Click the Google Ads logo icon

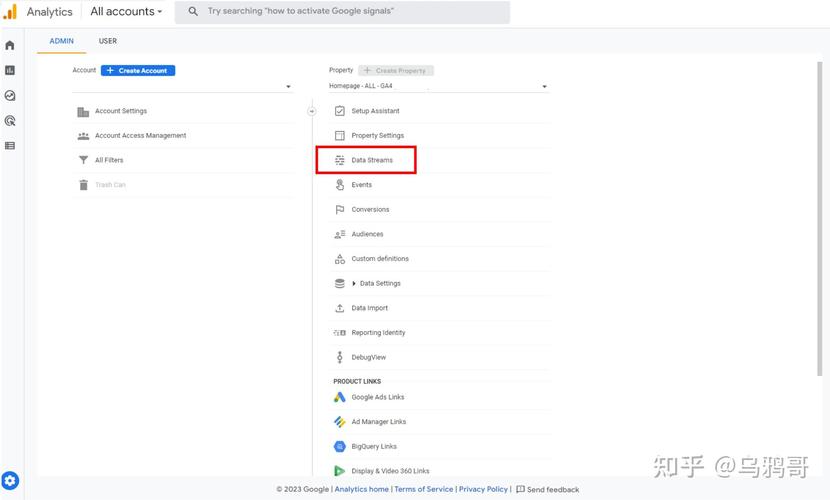coord(340,397)
